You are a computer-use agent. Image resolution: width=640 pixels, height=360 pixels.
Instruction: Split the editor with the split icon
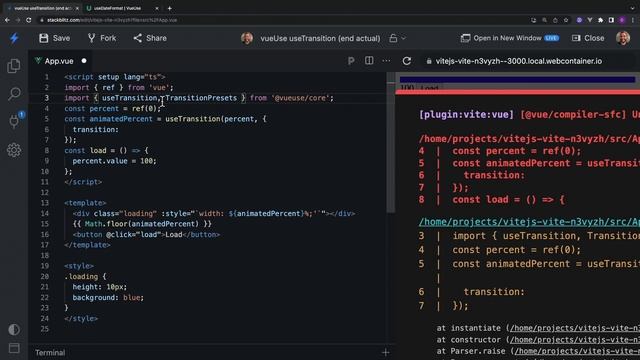coord(369,60)
